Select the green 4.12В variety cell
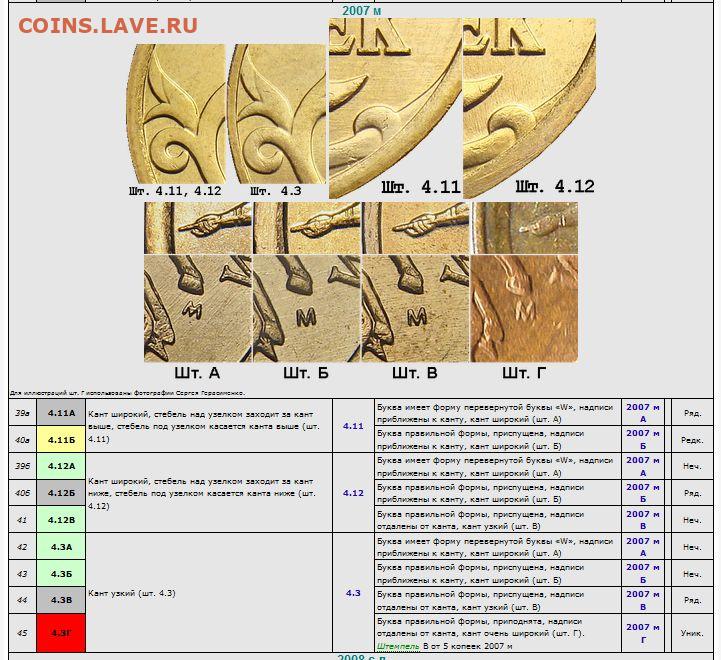 61,520
